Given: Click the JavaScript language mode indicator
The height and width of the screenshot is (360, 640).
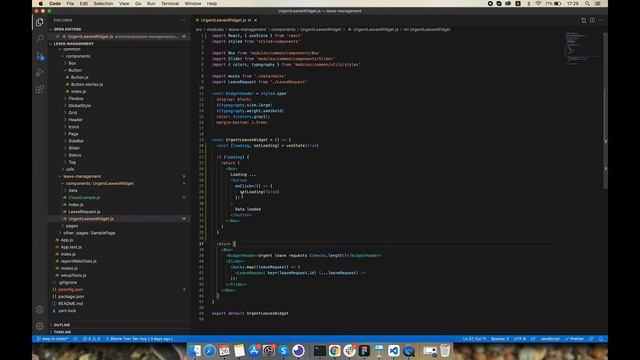Looking at the screenshot, I should pos(550,339).
